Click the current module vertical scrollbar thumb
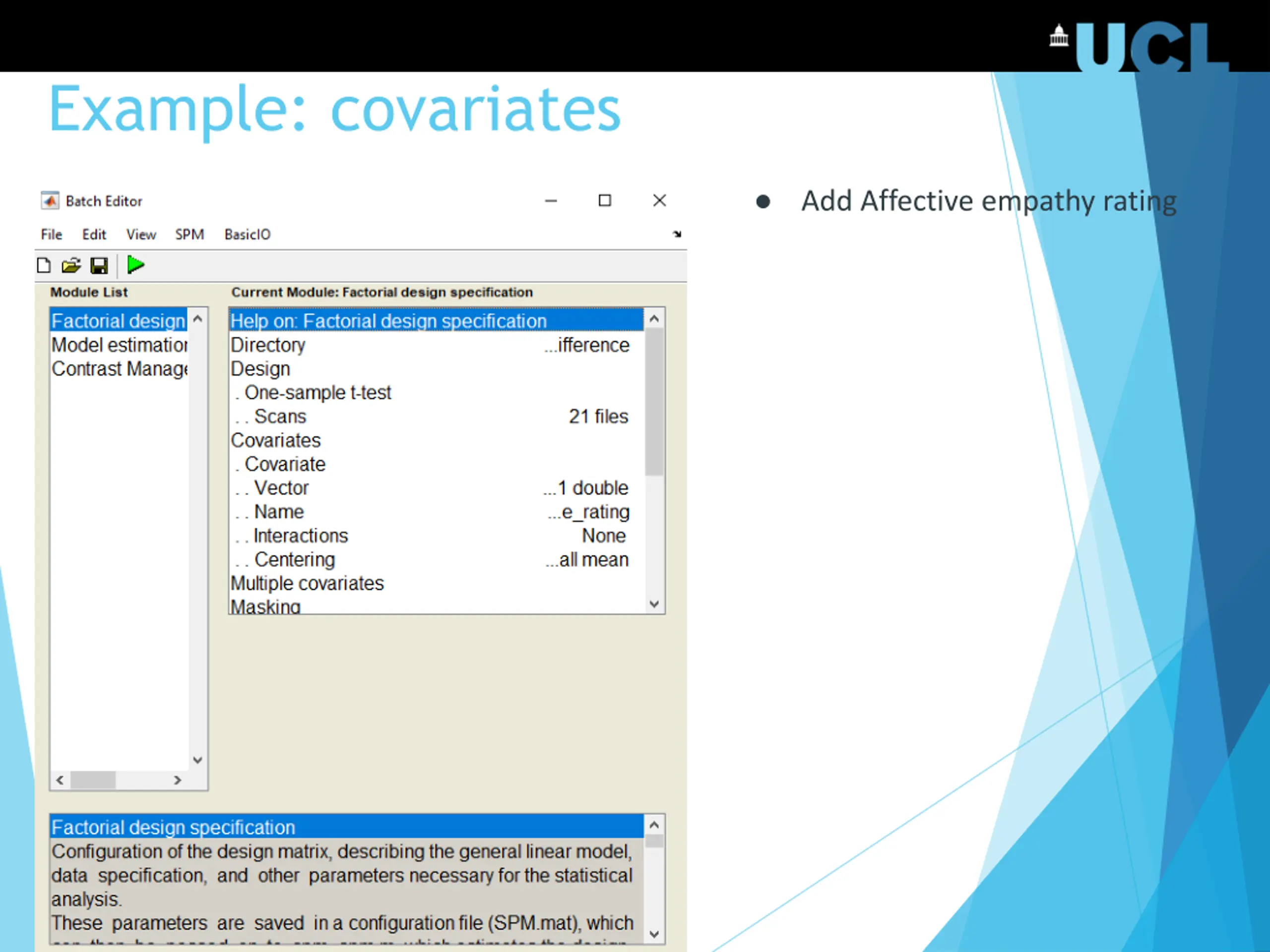Viewport: 1270px width, 952px height. (654, 402)
